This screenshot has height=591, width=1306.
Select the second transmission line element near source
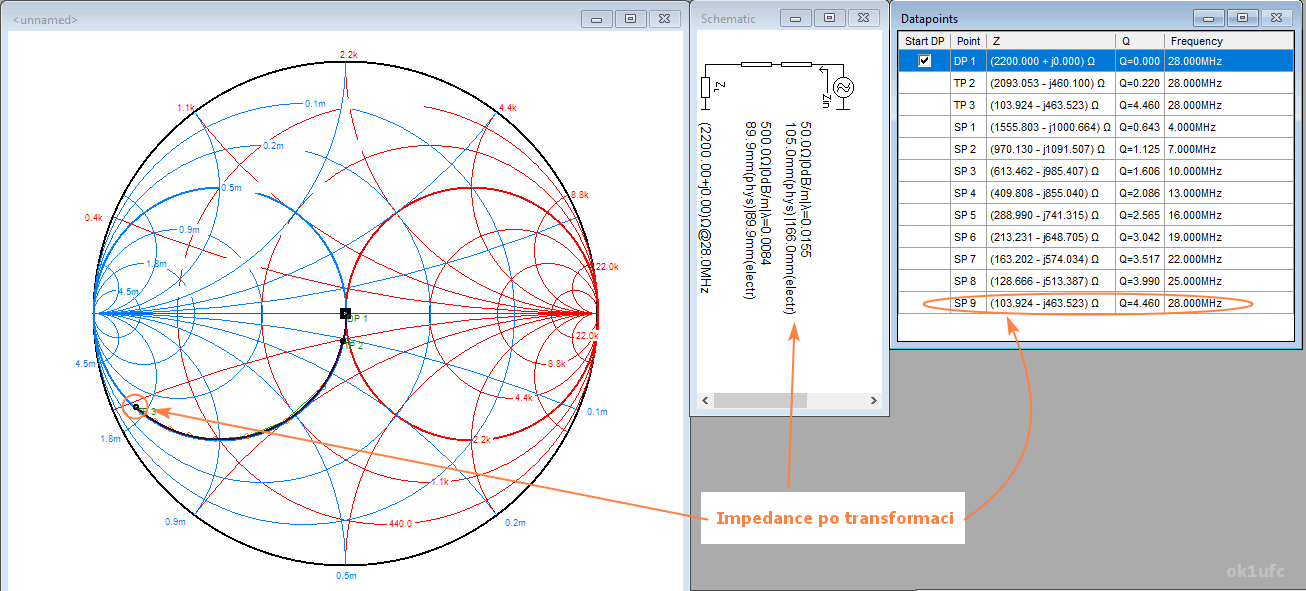point(796,63)
